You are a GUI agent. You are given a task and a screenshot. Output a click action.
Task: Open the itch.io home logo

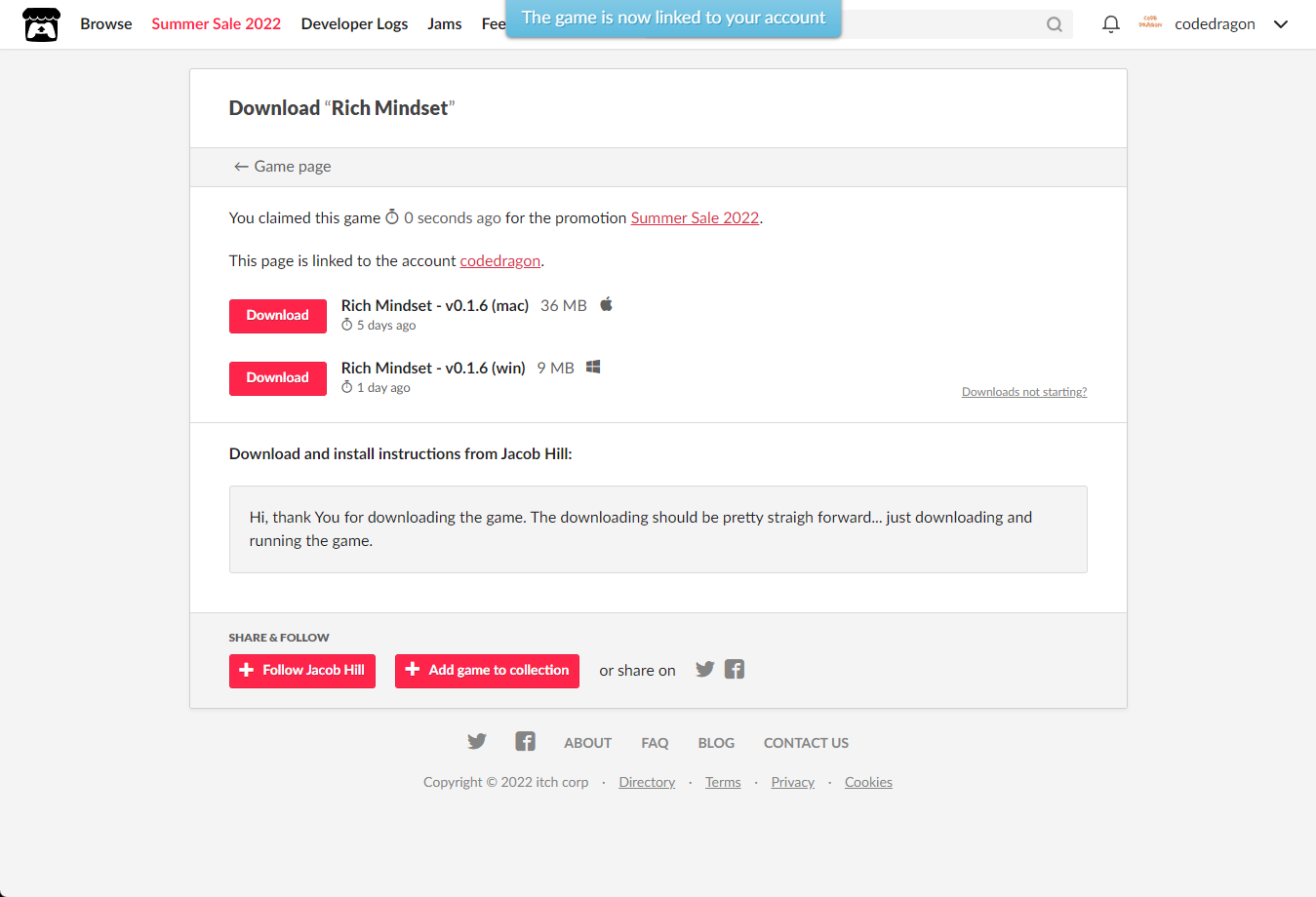41,24
